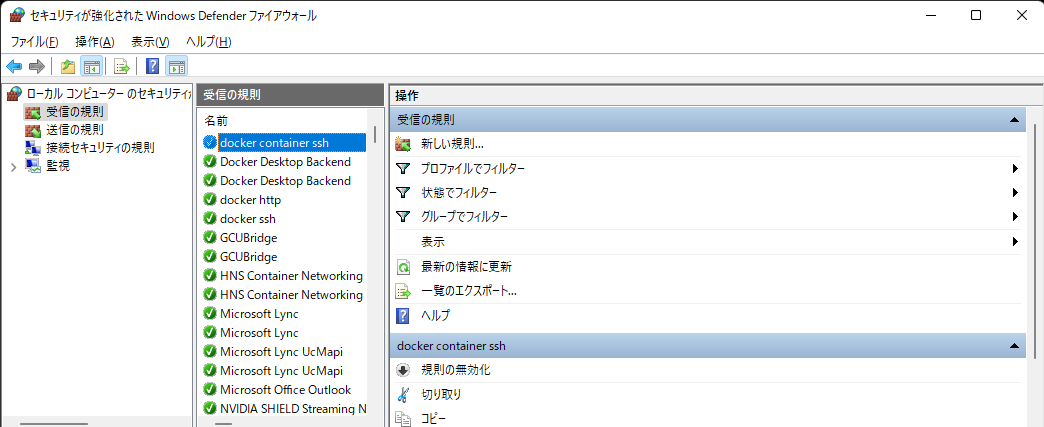
Task: Click the back arrow toolbar icon
Action: click(14, 67)
